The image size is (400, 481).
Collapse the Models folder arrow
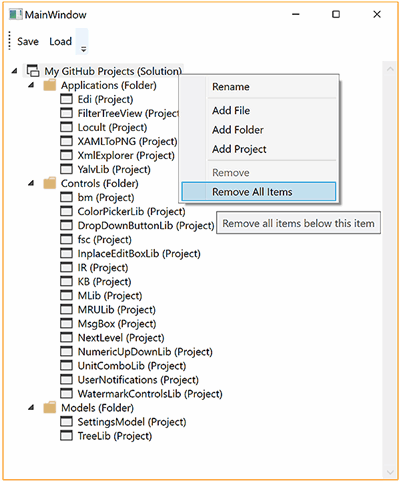pyautogui.click(x=31, y=407)
